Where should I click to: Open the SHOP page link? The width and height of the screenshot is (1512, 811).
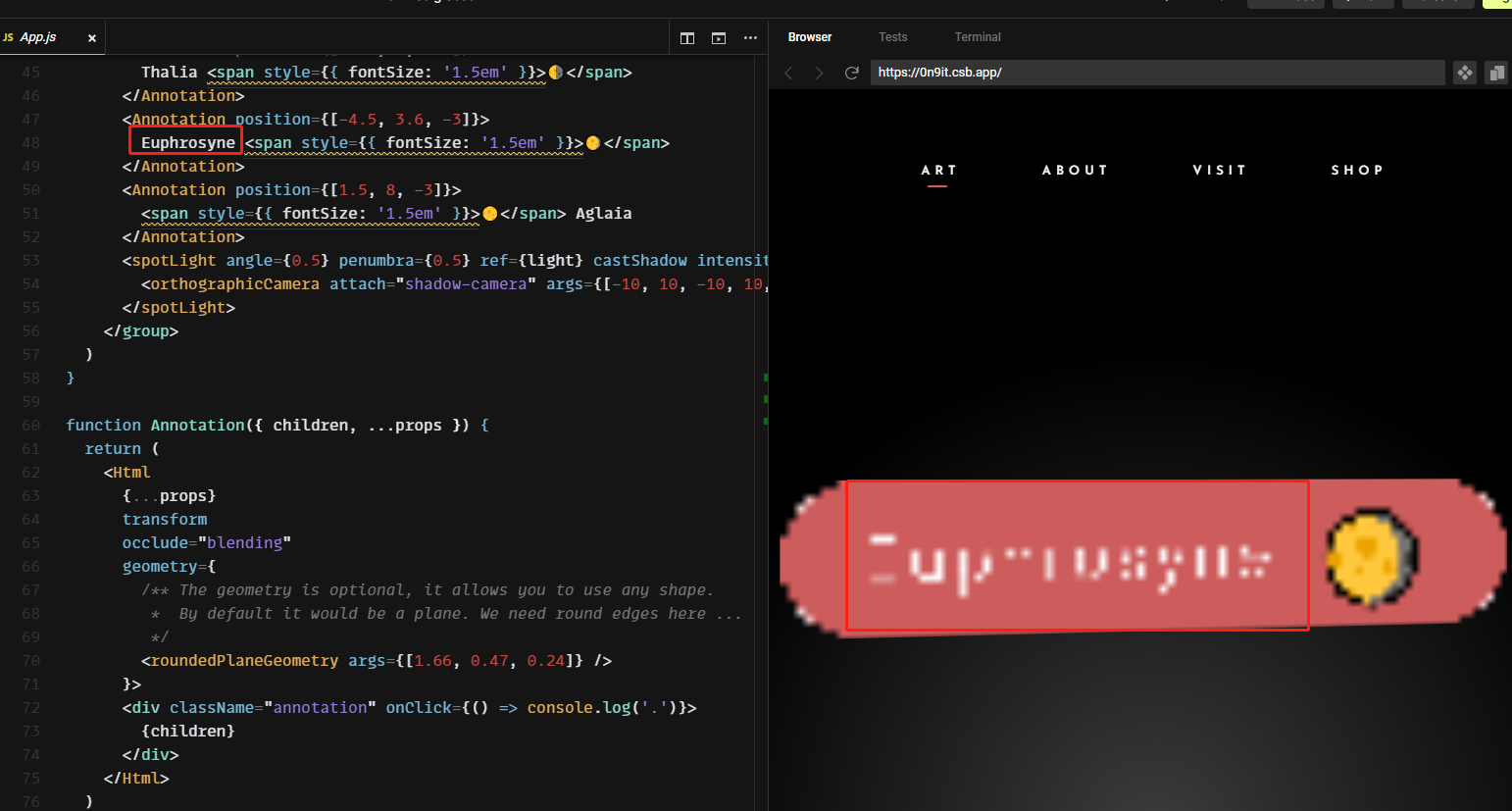[1358, 169]
